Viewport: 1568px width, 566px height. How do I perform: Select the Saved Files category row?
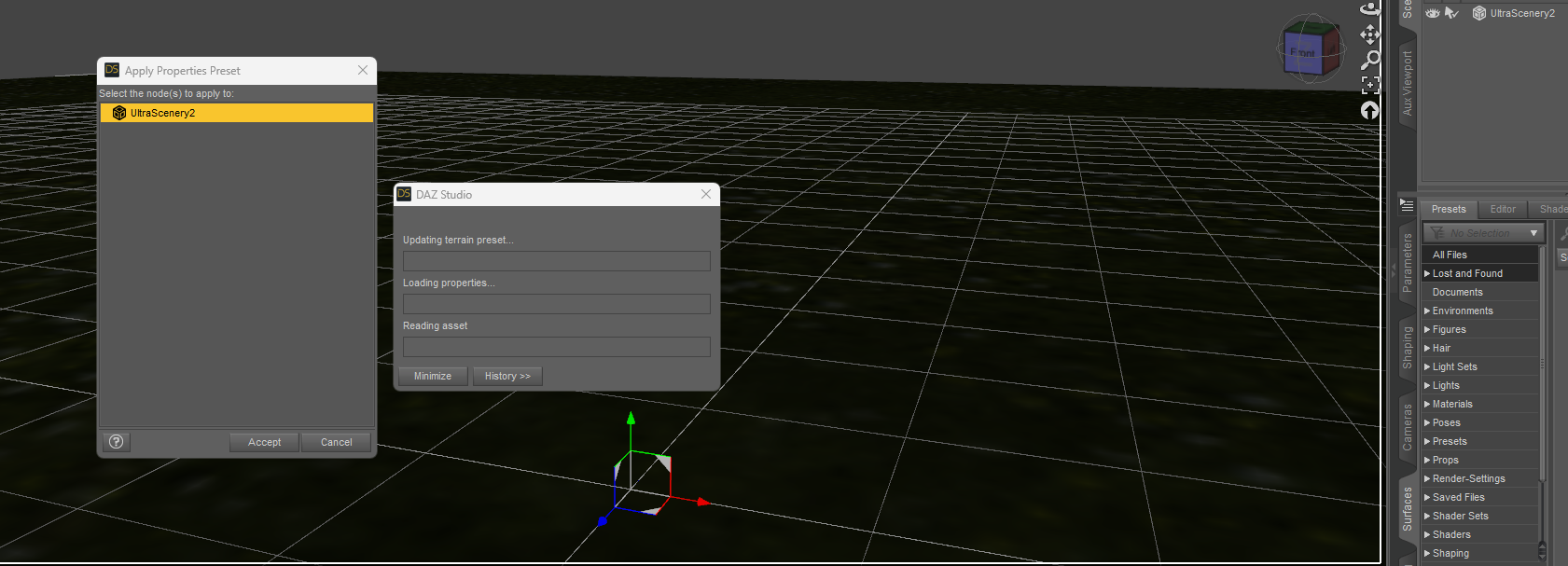point(1480,497)
